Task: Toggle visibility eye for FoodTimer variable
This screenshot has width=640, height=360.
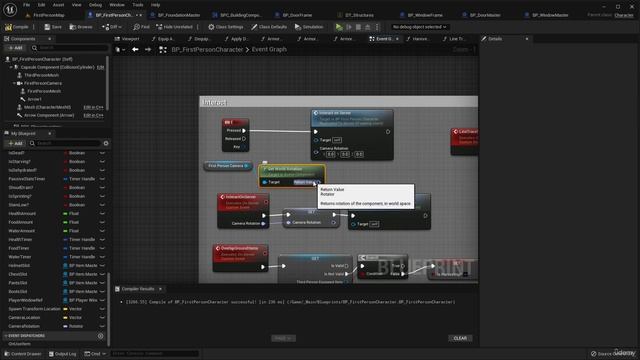Action: [102, 248]
